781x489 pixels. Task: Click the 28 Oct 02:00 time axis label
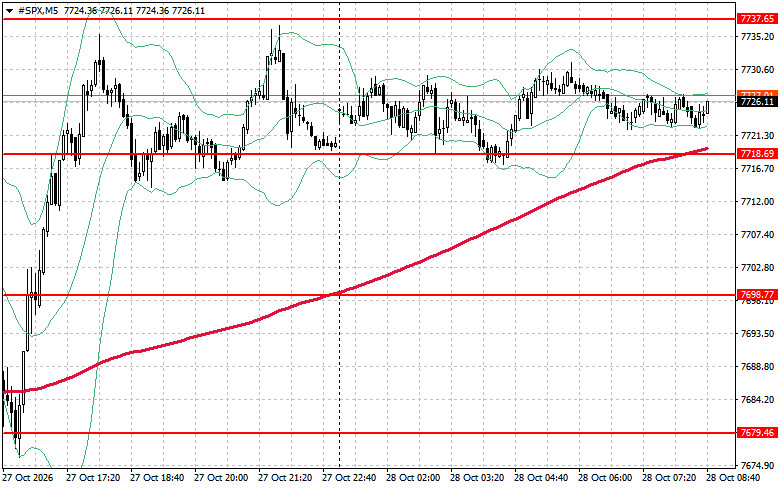pos(413,478)
